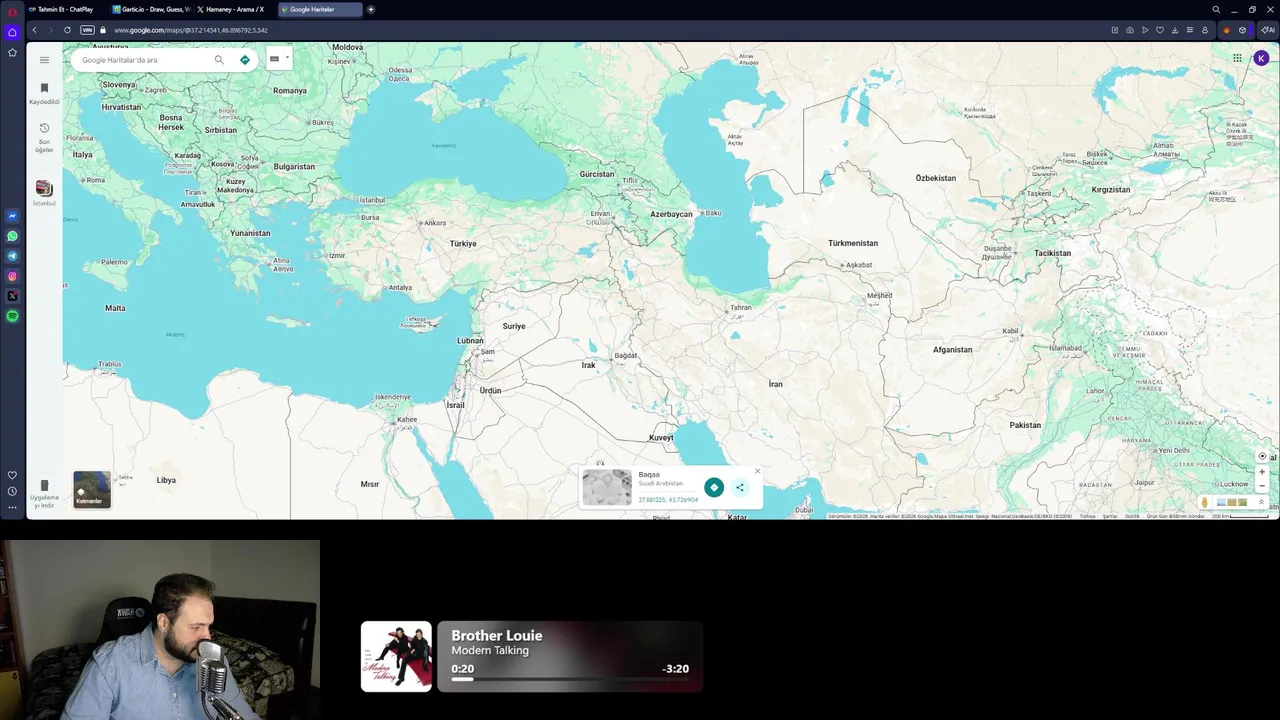Share the Baqaa location

[x=740, y=487]
